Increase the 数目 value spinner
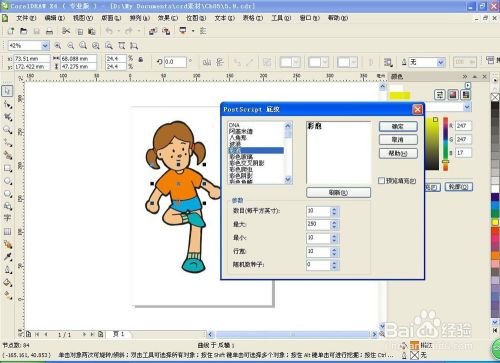The height and width of the screenshot is (363, 500). 334,209
